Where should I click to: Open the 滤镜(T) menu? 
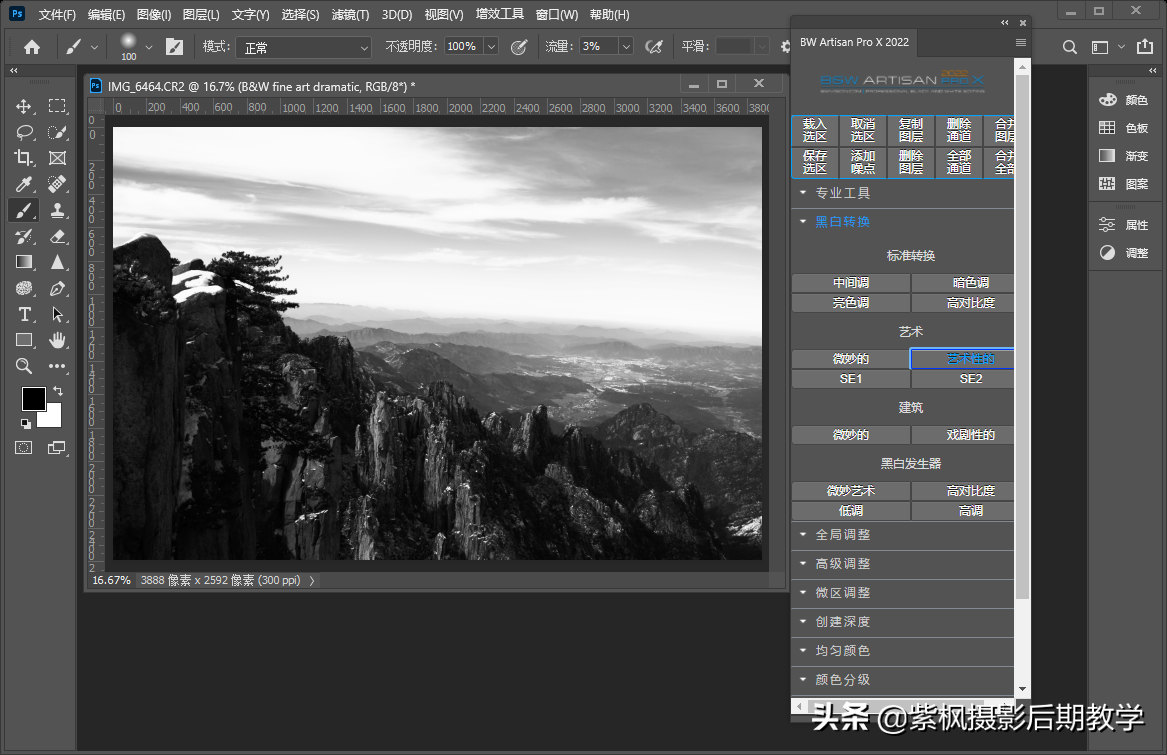pyautogui.click(x=350, y=15)
